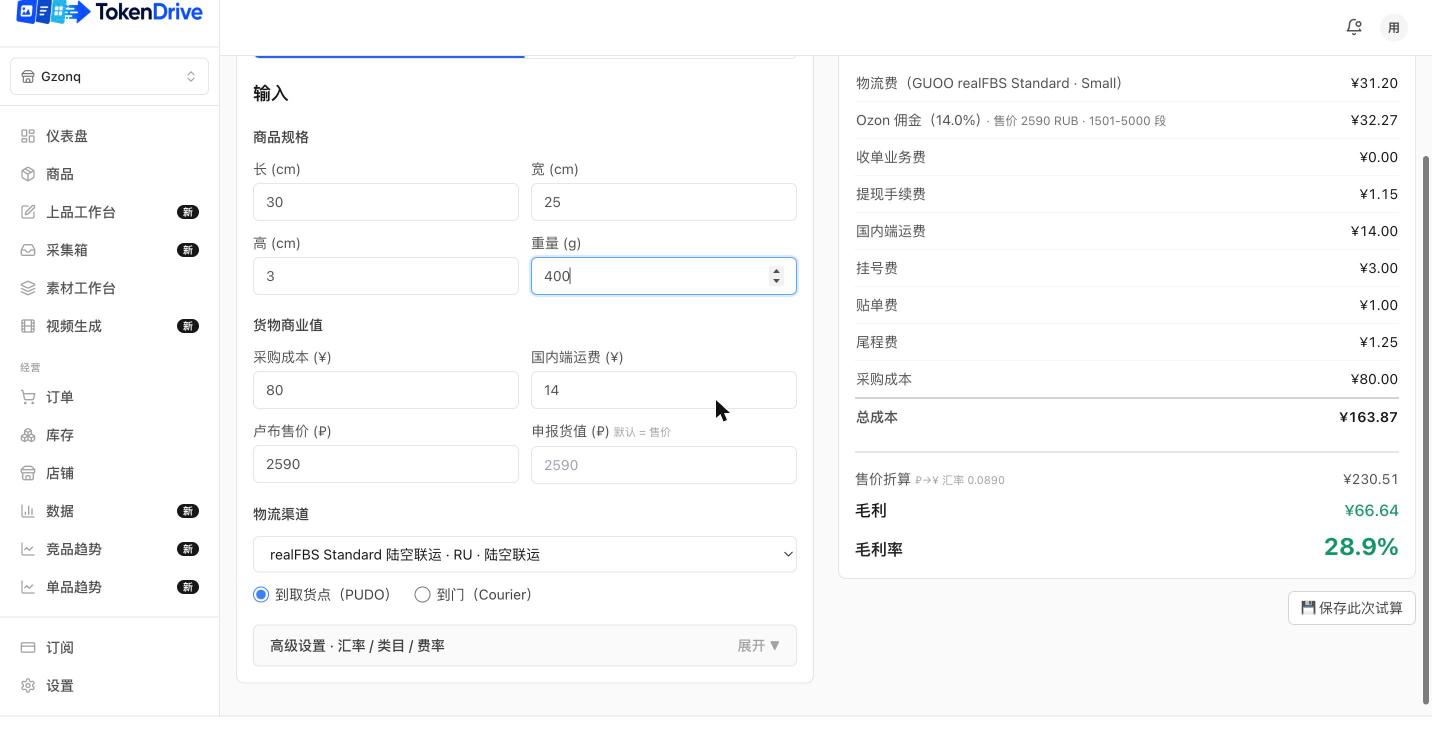Click the 设置 gear icon
Viewport: 1432px width, 735px height.
(28, 685)
